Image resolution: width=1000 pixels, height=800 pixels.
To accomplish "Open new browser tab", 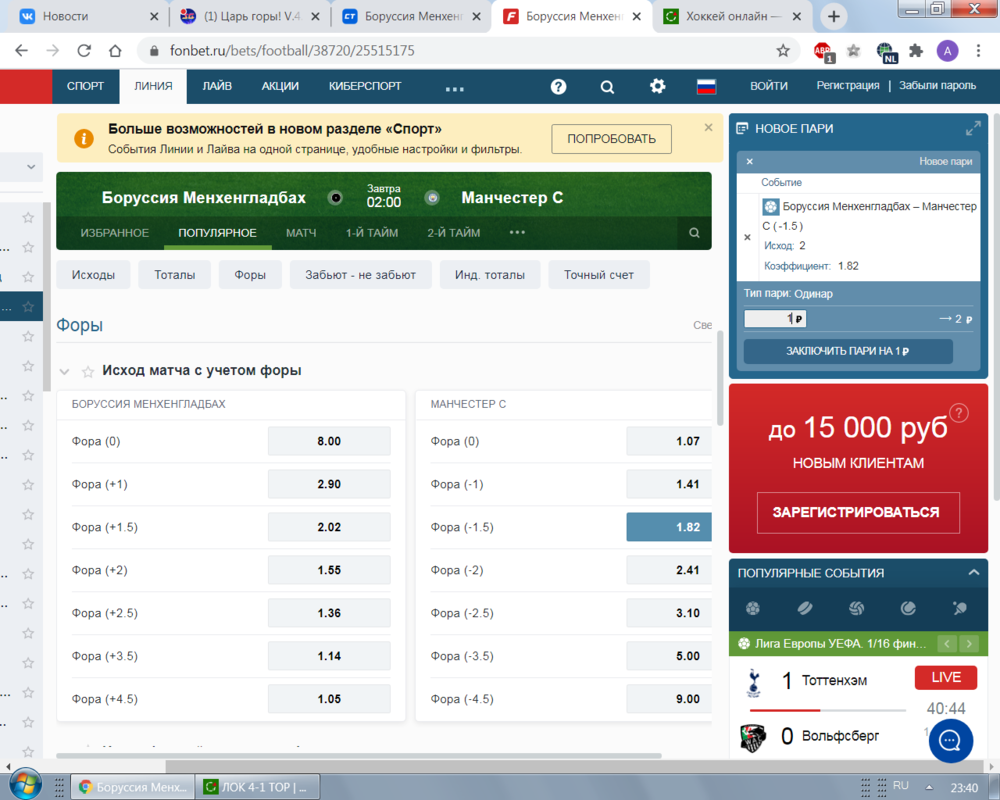I will pos(834,17).
